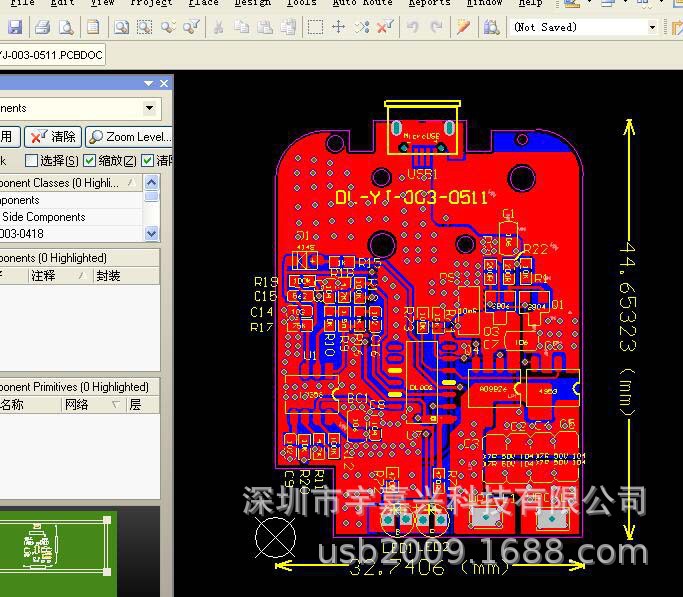Click the Deselect All icon
683x597 pixels.
362,27
